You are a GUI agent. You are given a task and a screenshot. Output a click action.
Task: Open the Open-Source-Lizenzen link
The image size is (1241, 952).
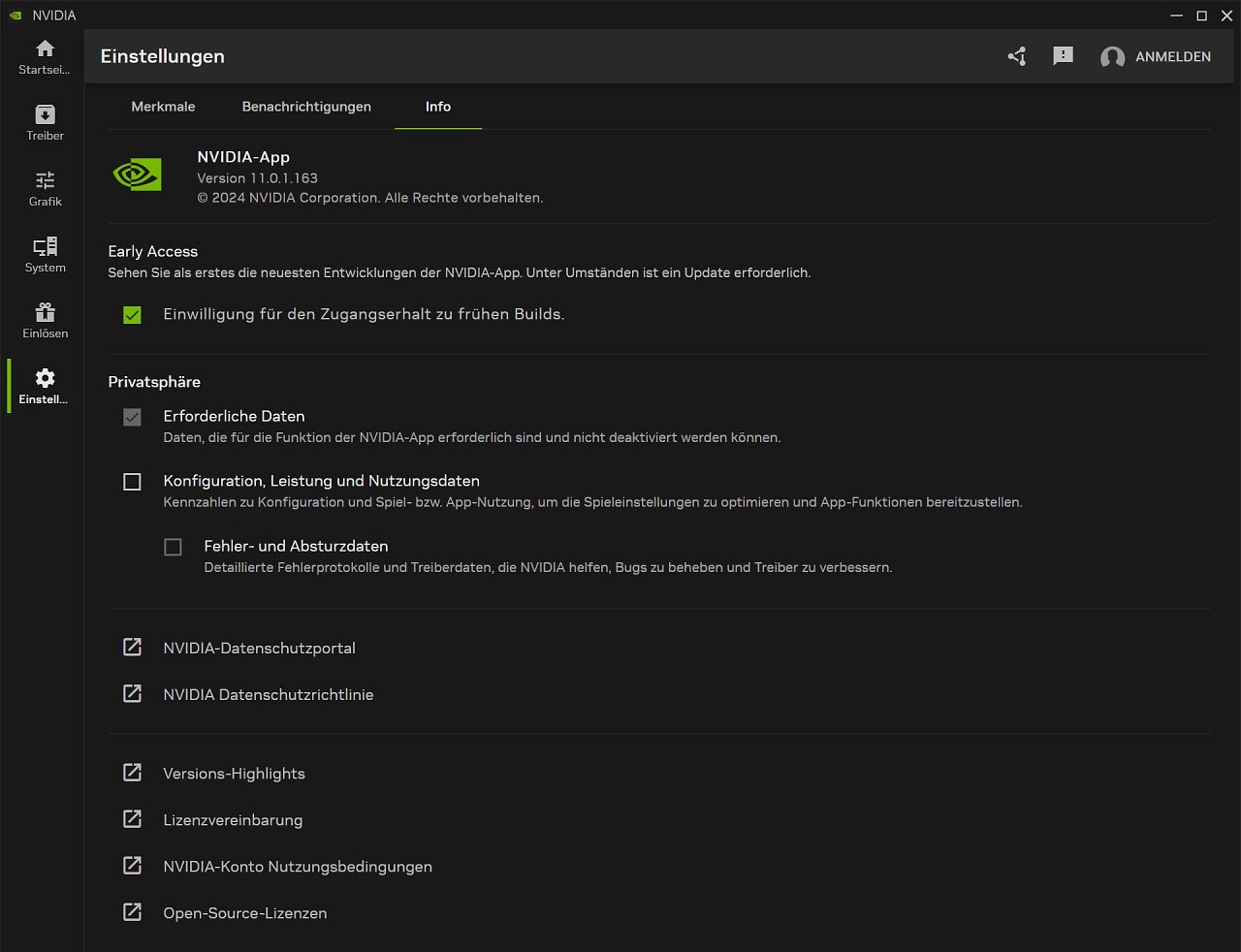[x=245, y=913]
